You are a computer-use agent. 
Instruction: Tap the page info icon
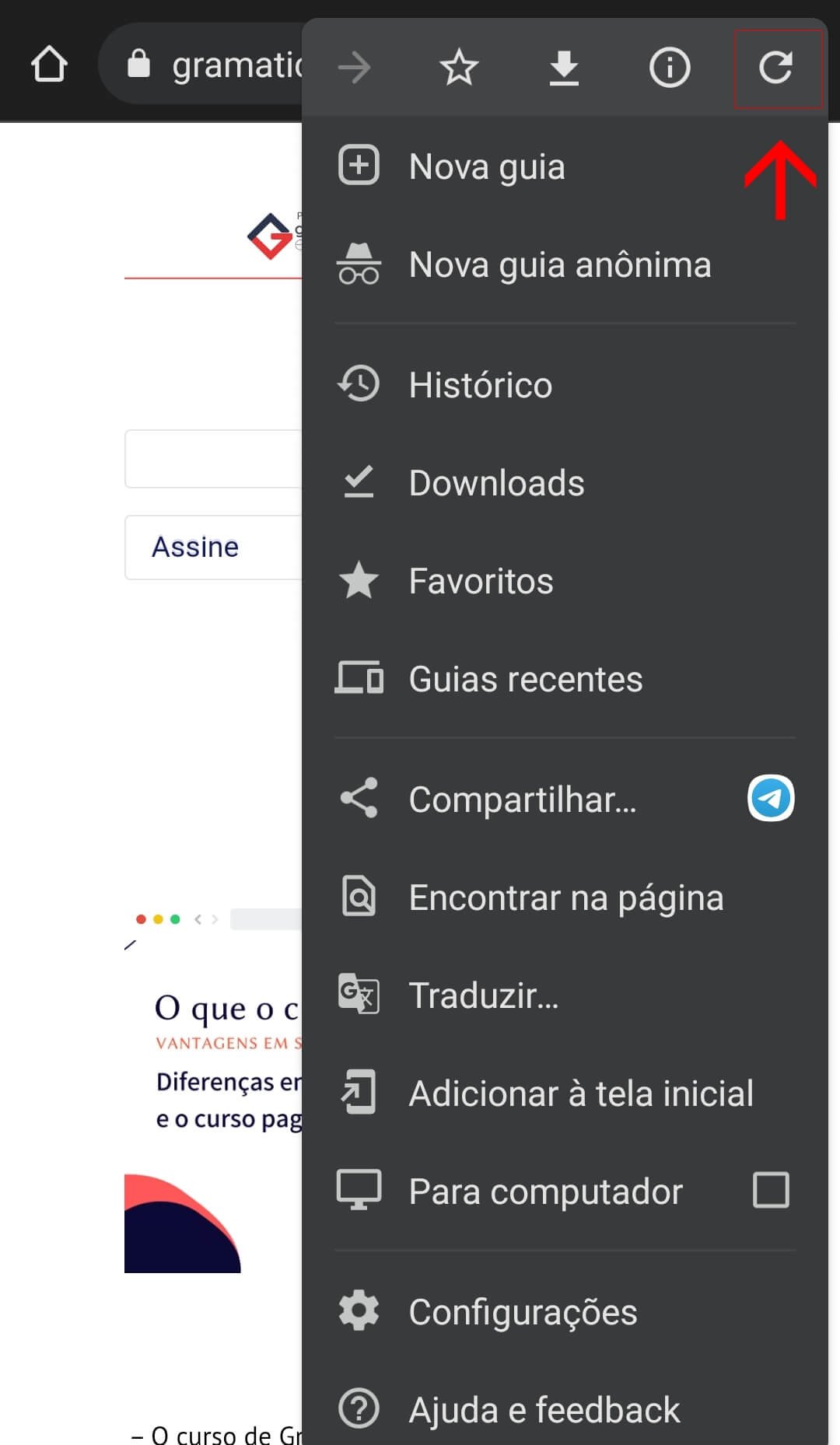click(x=669, y=68)
